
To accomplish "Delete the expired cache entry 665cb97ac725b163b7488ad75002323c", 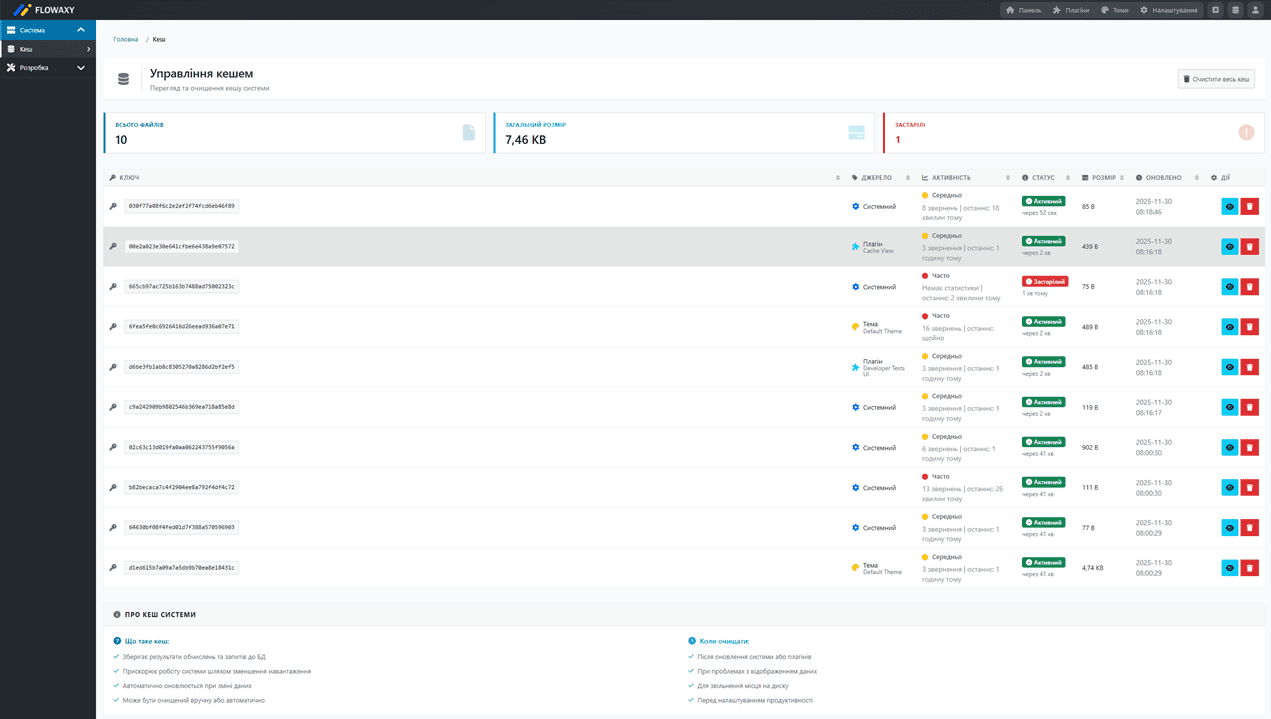I will click(x=1249, y=287).
